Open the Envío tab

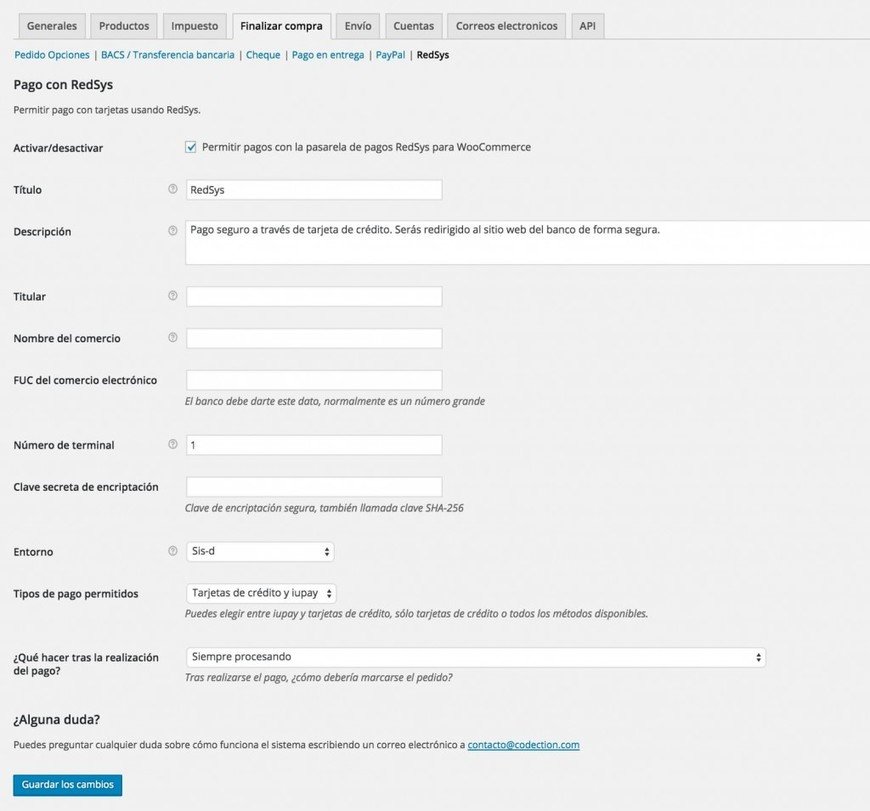point(358,26)
